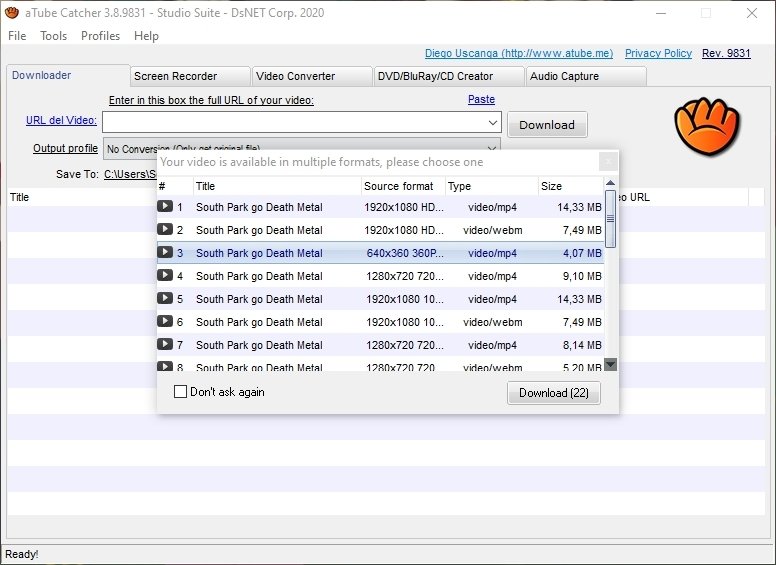Viewport: 776px width, 565px height.
Task: Click the # column header in popup
Action: 175,186
